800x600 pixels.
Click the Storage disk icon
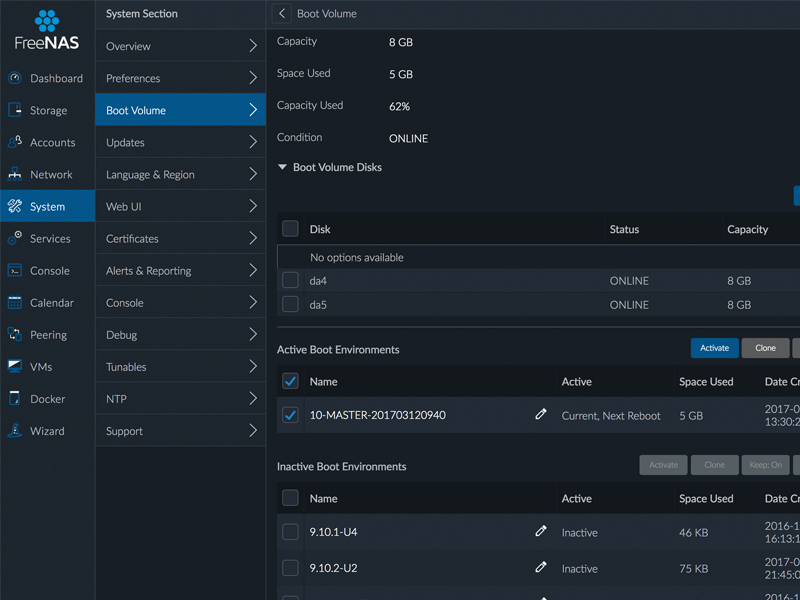point(15,110)
